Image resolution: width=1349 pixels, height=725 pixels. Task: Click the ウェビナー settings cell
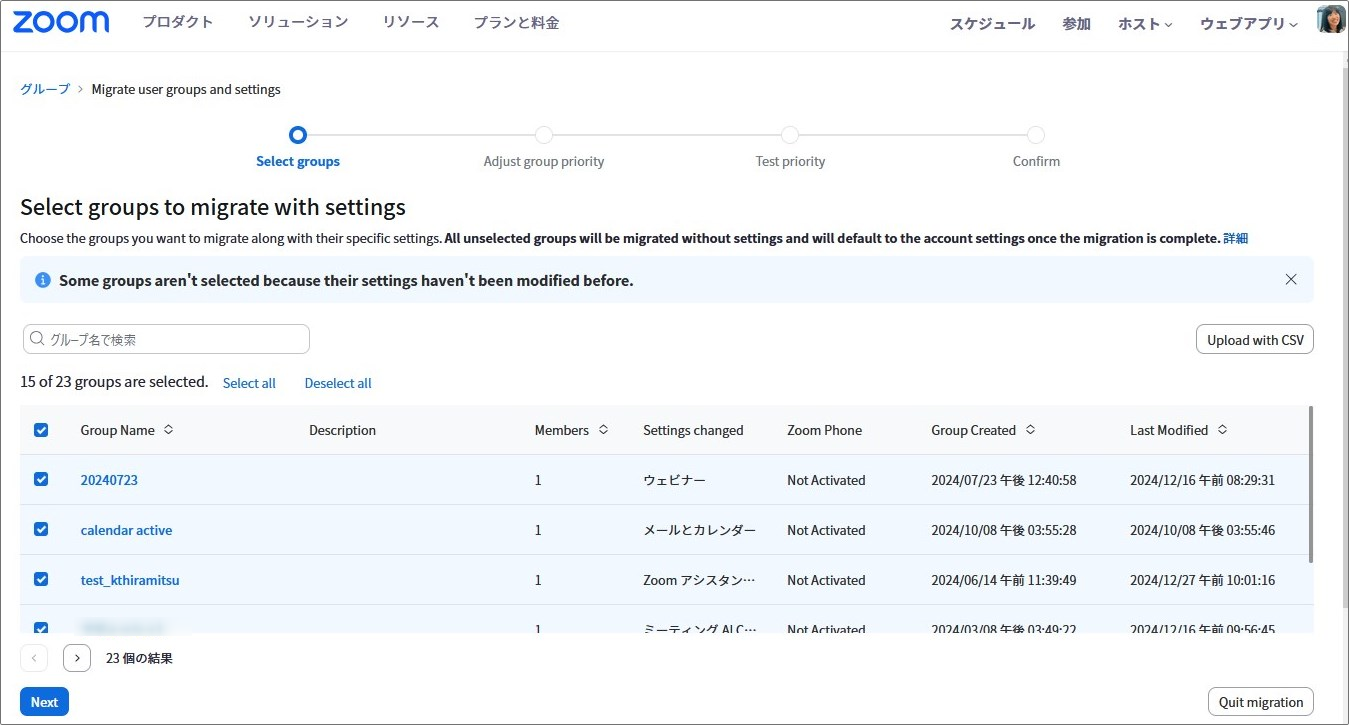674,480
